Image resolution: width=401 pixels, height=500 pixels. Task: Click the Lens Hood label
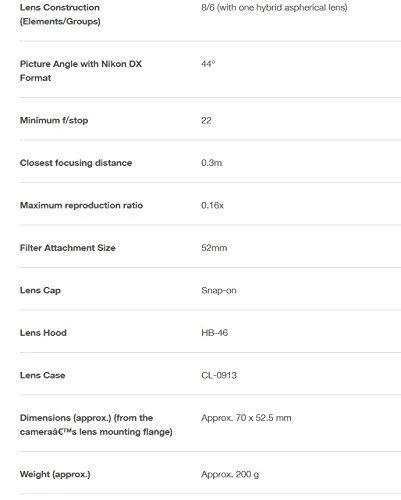43,333
